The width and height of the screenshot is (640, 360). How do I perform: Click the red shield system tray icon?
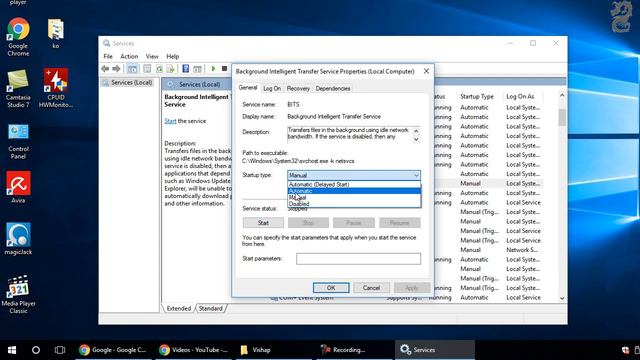pos(625,350)
